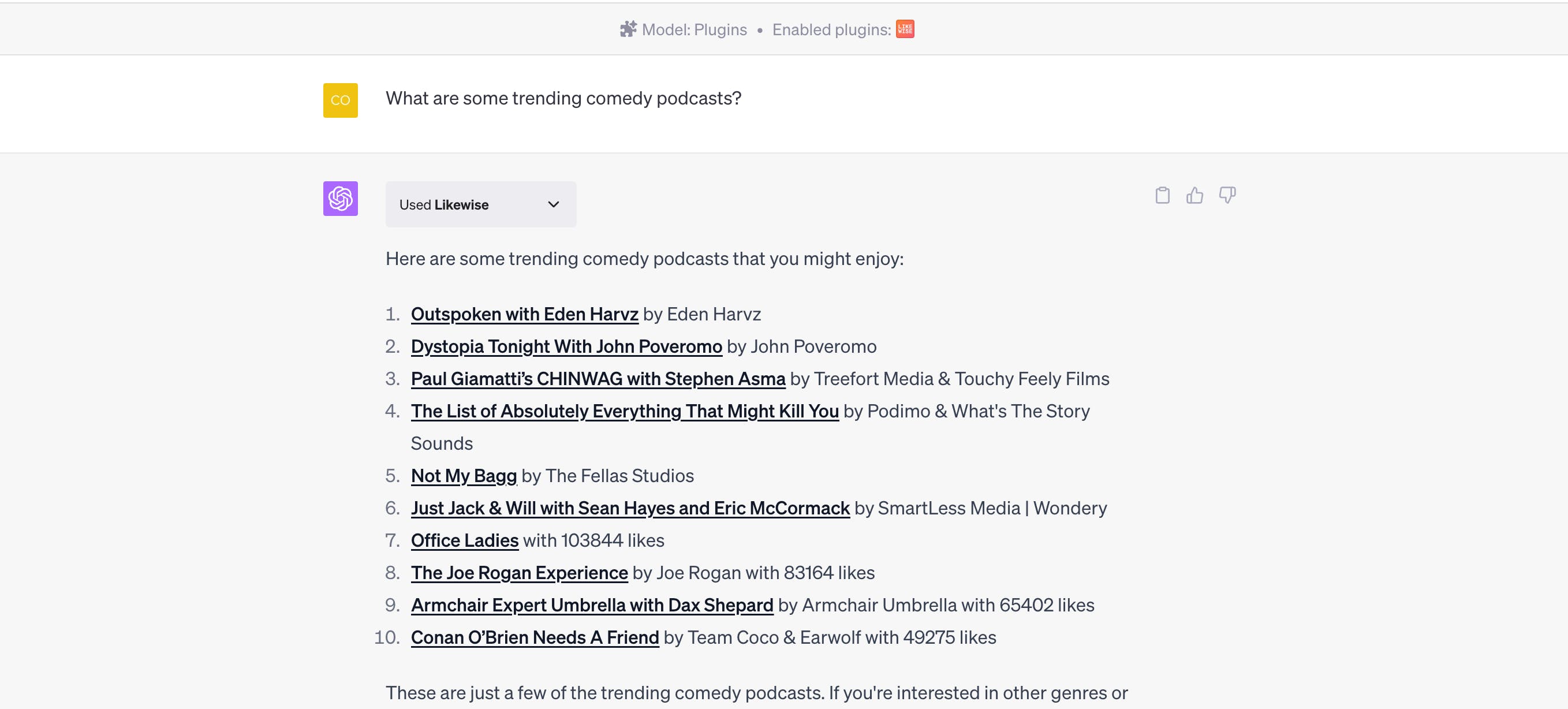Open Dystopia Tonight With John Poveromo link
The height and width of the screenshot is (709, 1568).
pyautogui.click(x=566, y=346)
